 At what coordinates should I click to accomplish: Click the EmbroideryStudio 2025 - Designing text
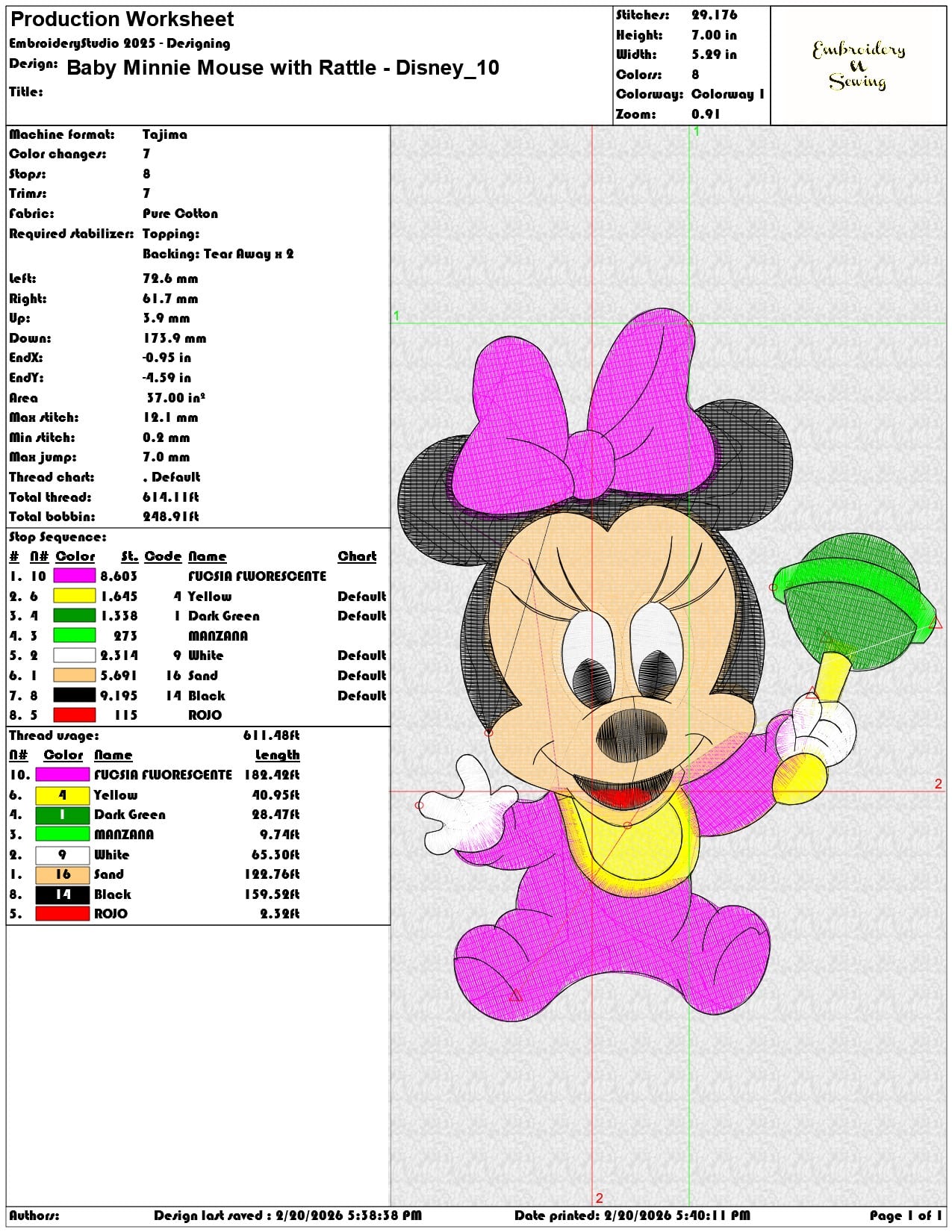[x=119, y=43]
